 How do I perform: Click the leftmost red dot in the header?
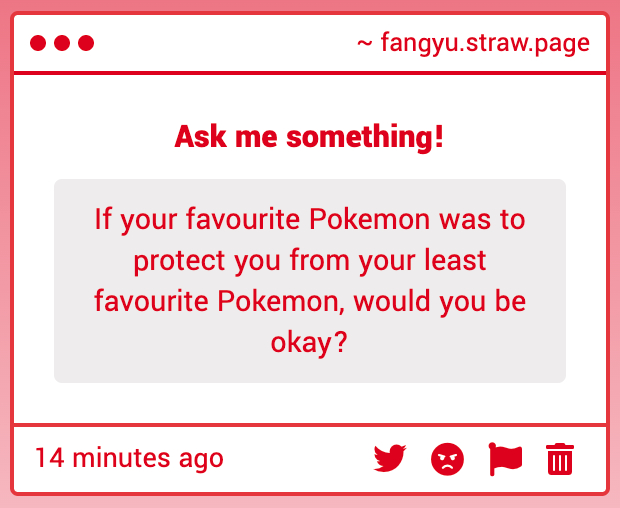[39, 43]
